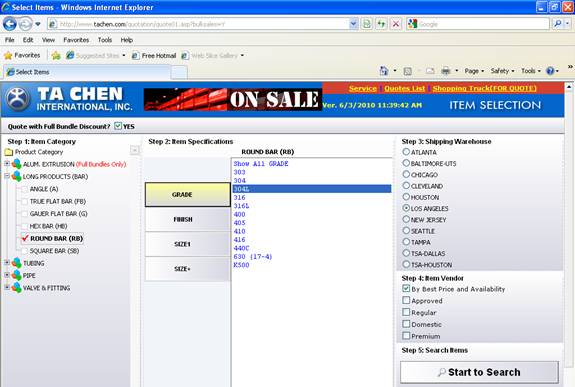This screenshot has height=387, width=575.
Task: Expand ALUM. EXTRUSION tree node
Action: (7, 164)
